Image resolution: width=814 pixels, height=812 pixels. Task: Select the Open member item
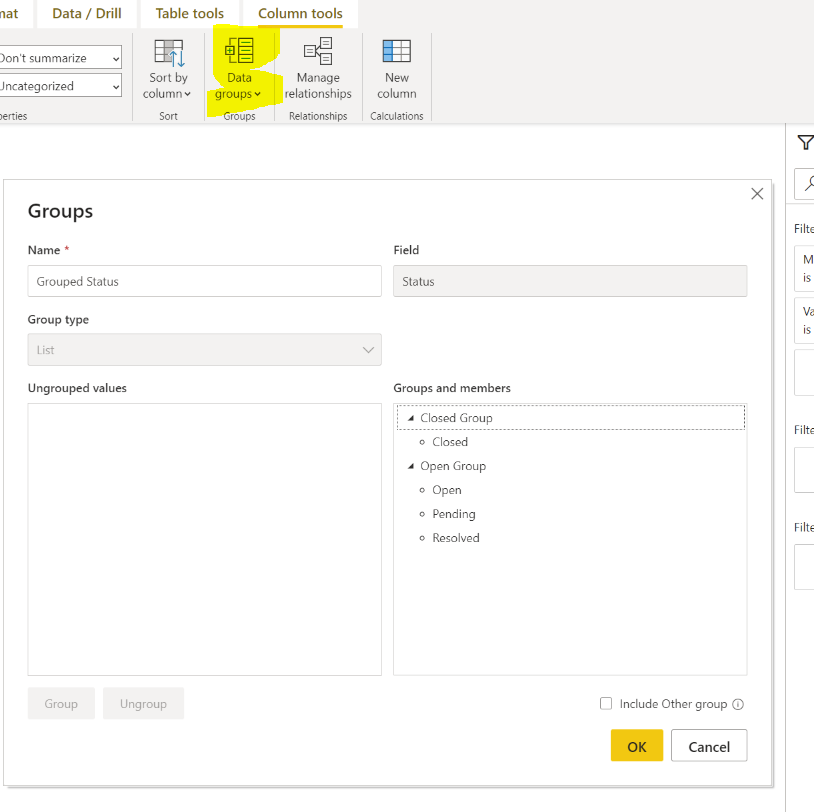tap(446, 490)
